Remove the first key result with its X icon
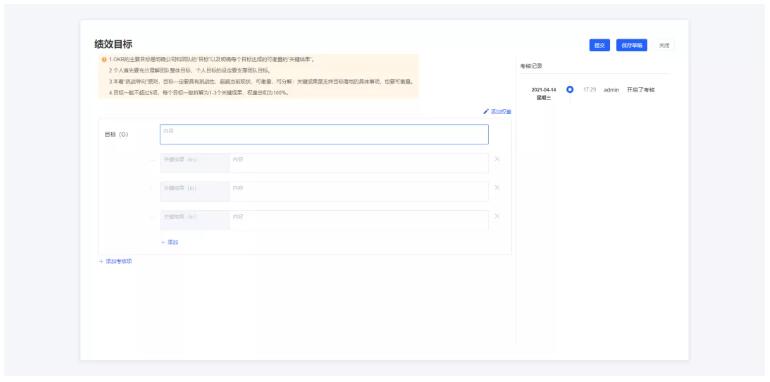 pos(496,159)
